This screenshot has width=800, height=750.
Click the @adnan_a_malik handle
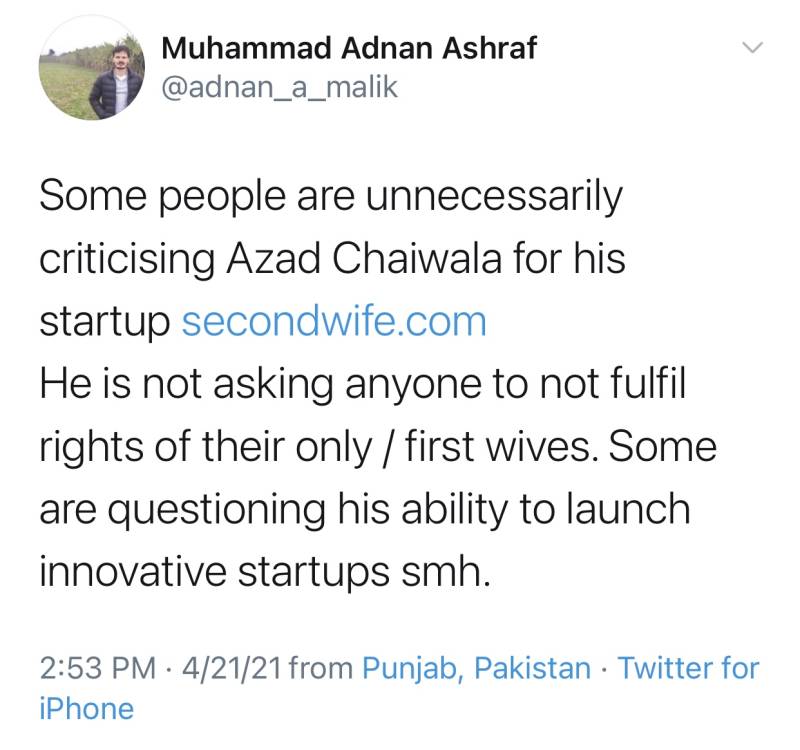(x=279, y=88)
